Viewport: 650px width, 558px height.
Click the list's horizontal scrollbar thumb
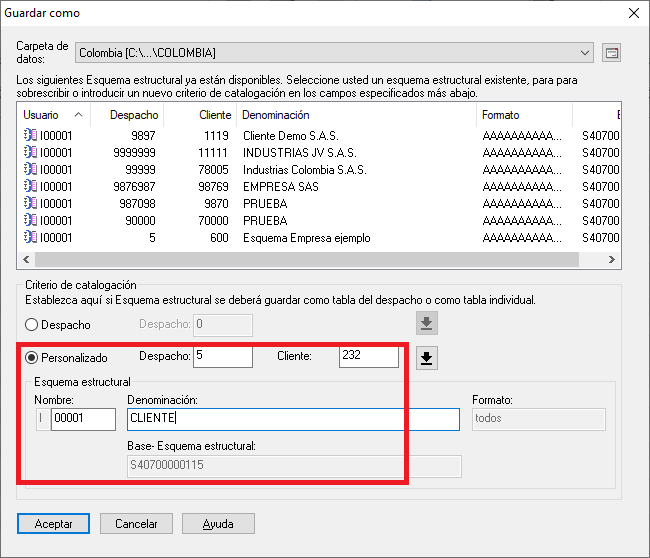[307, 260]
